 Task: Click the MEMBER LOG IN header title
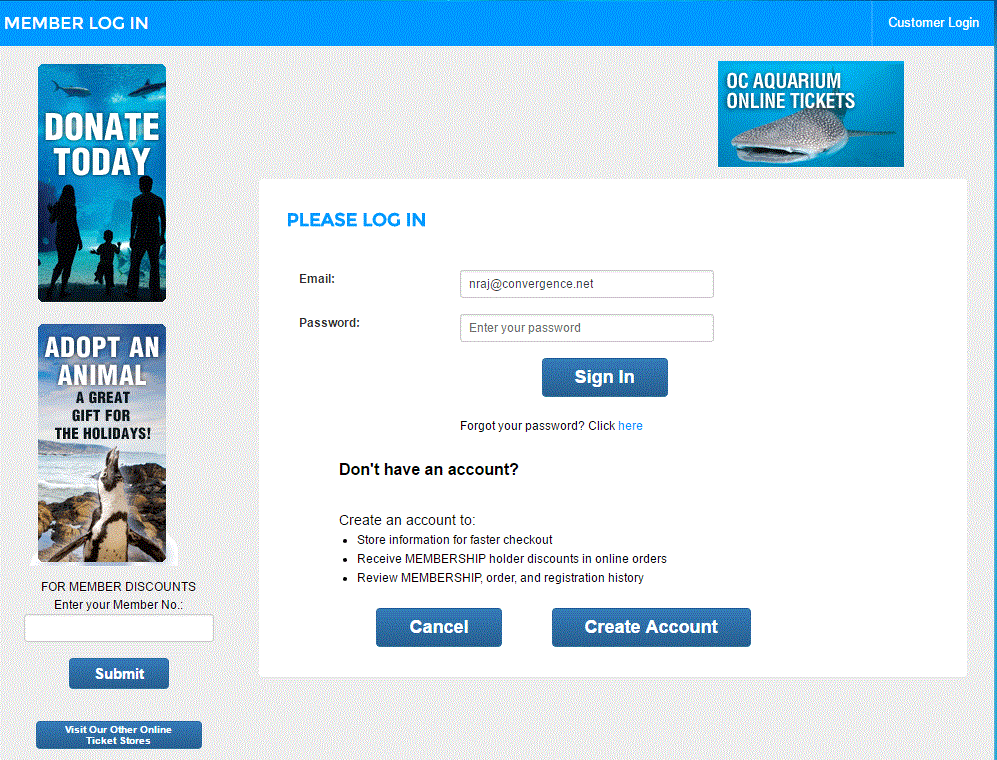(x=77, y=23)
